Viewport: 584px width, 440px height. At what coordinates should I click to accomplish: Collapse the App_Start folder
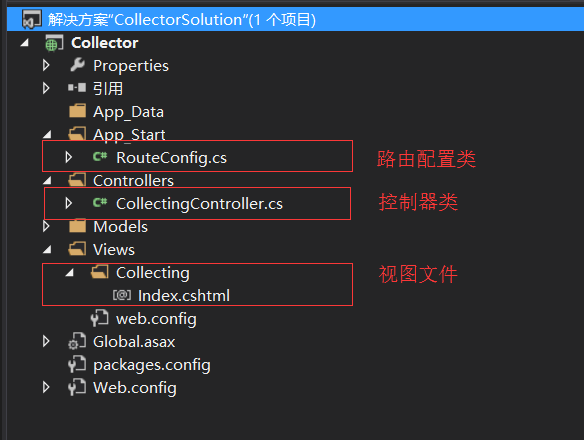coord(47,134)
